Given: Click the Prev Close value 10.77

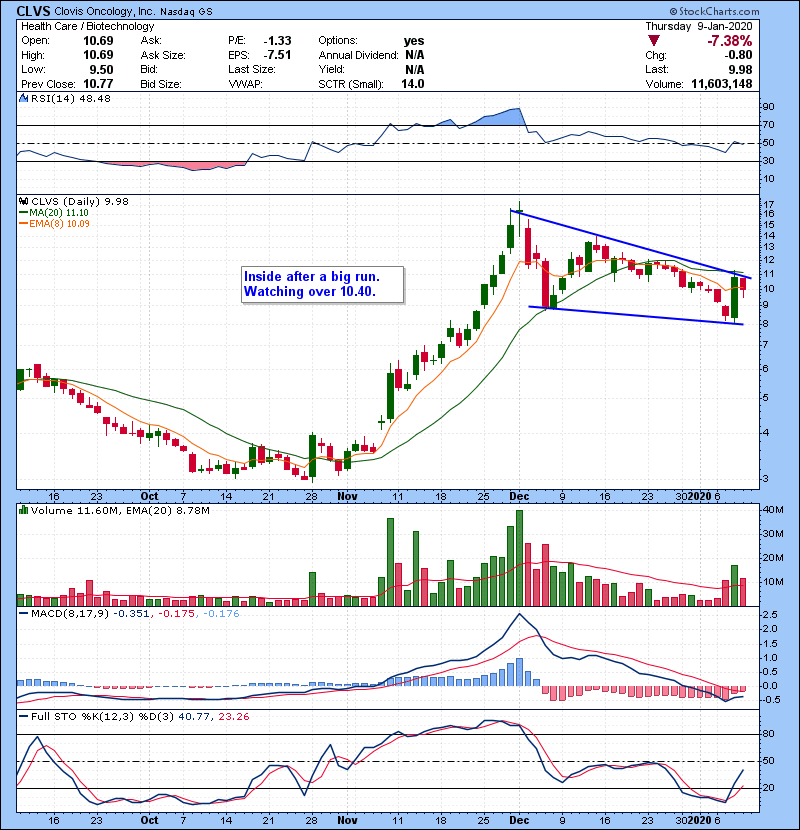Looking at the screenshot, I should tap(98, 84).
